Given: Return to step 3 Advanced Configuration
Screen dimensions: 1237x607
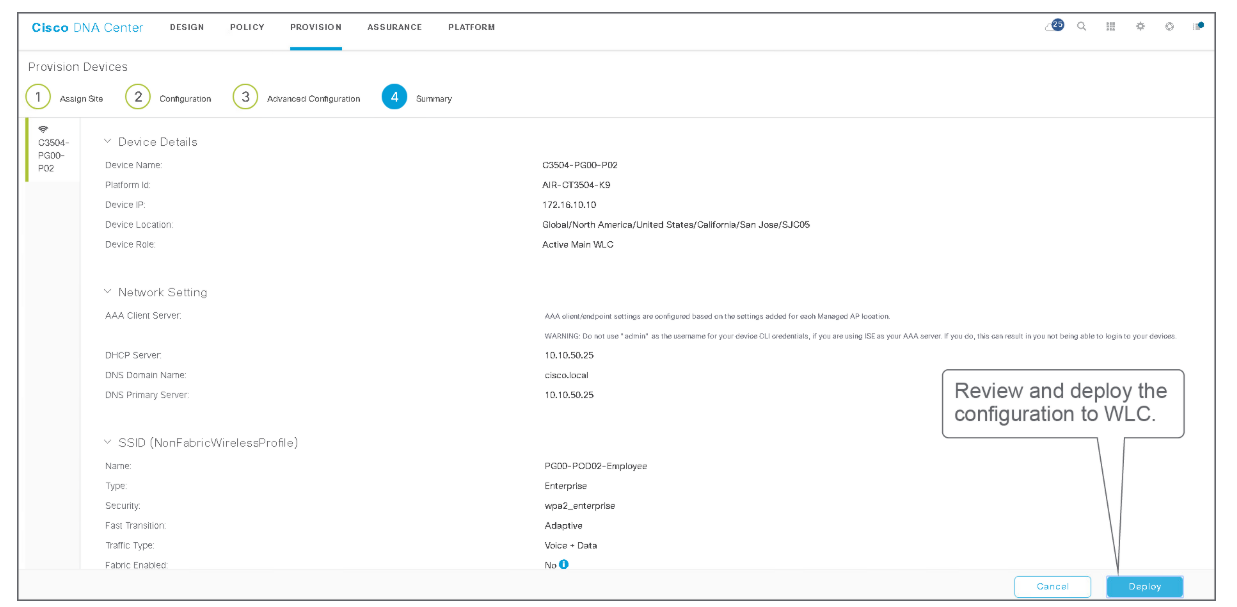Looking at the screenshot, I should coord(245,97).
